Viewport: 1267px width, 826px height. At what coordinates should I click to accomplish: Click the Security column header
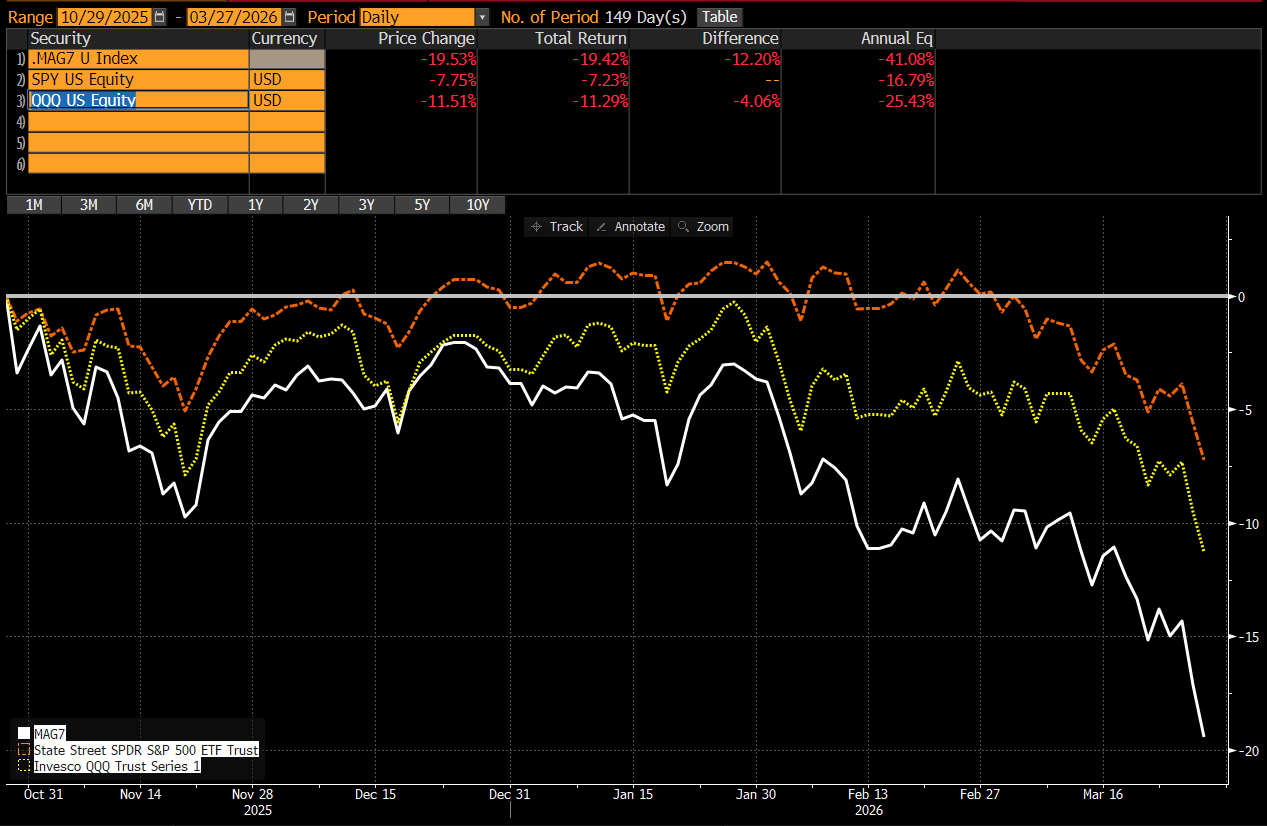[60, 39]
